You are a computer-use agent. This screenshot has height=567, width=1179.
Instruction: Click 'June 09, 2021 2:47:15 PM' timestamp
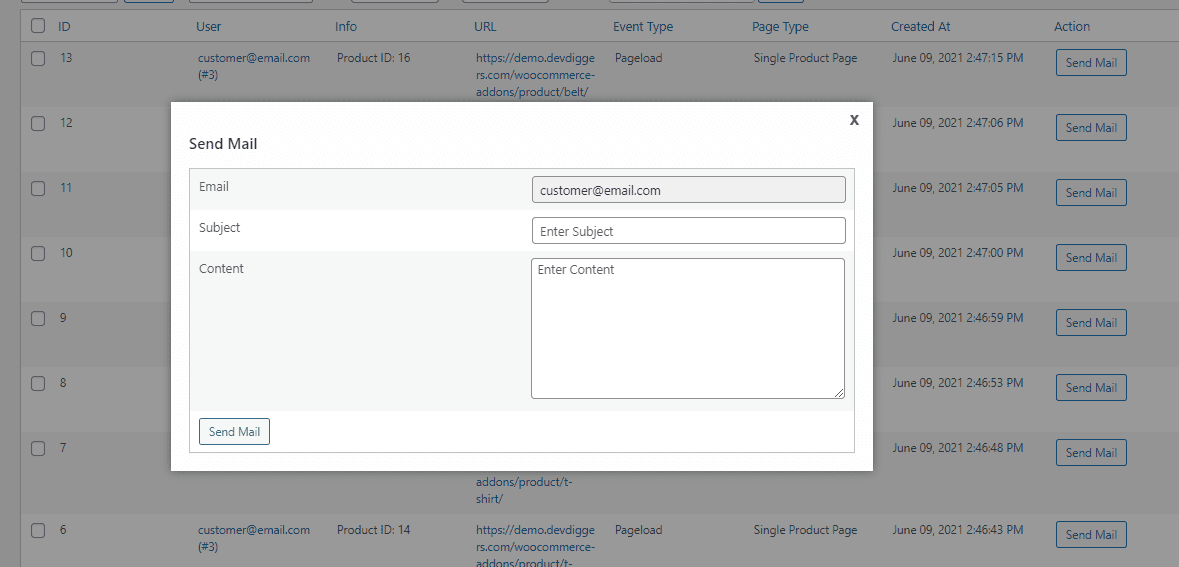point(958,58)
